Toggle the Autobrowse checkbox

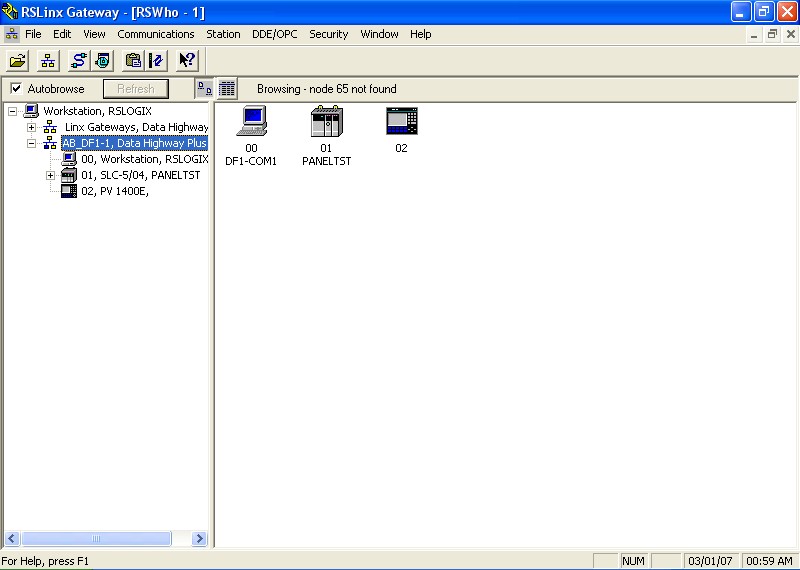point(16,88)
